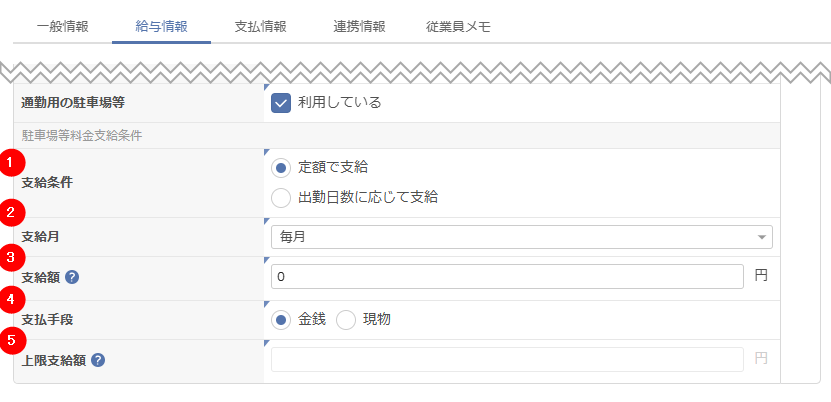Click red number 1 marker
This screenshot has height=402, width=831.
pyautogui.click(x=11, y=162)
